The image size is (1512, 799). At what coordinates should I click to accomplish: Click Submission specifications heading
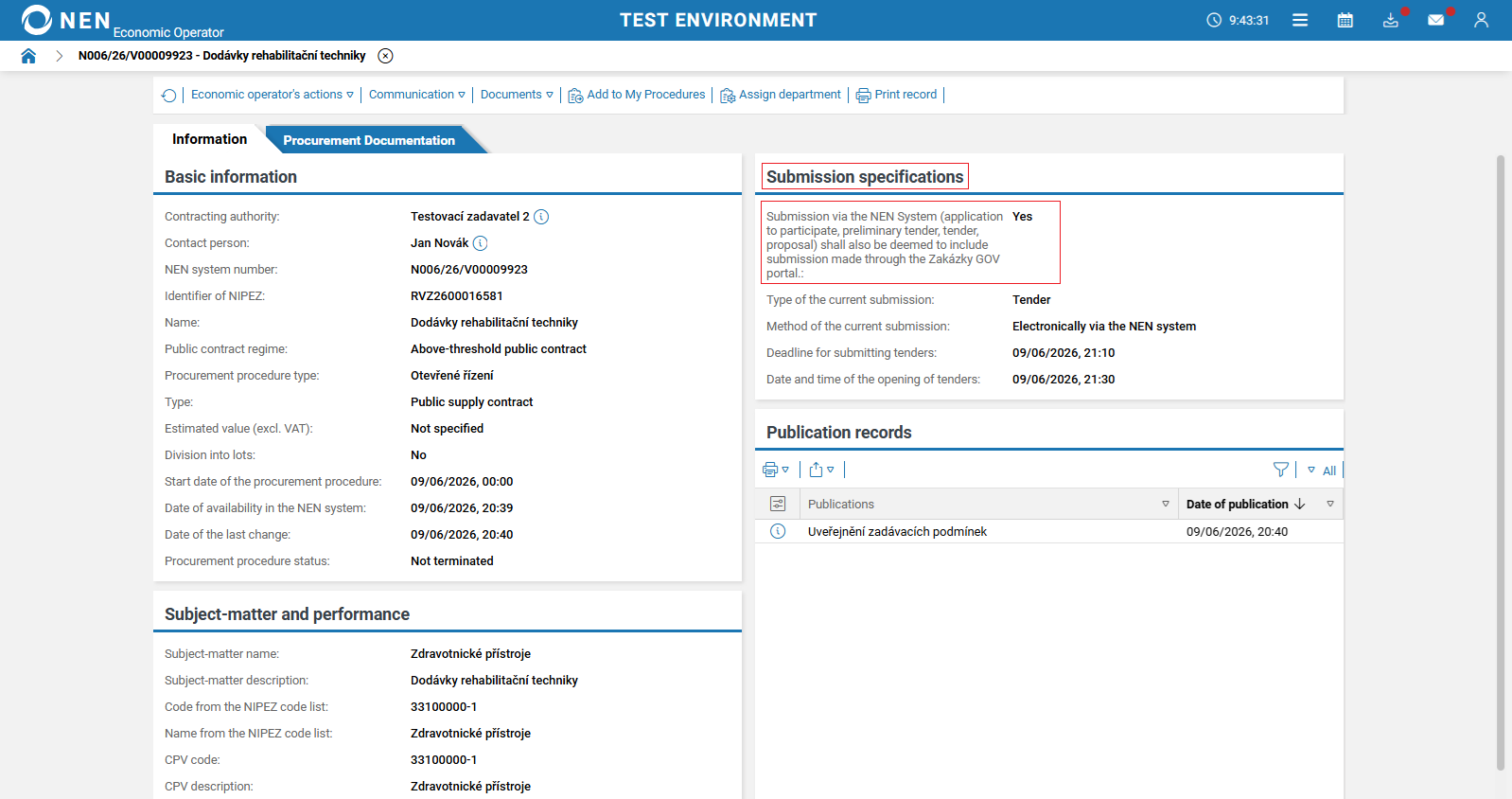865,177
